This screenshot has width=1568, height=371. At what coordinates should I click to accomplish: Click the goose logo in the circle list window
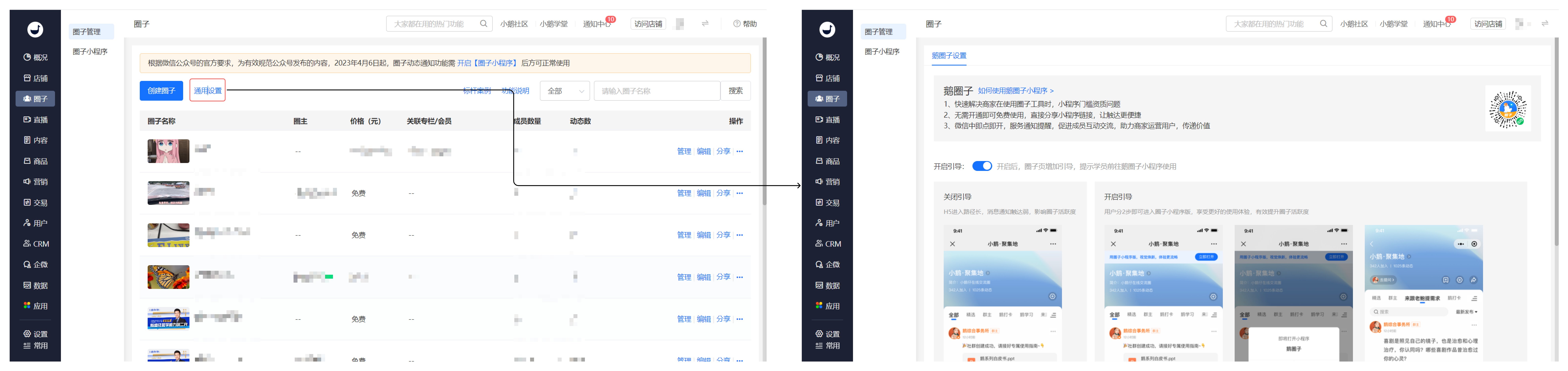[x=35, y=29]
